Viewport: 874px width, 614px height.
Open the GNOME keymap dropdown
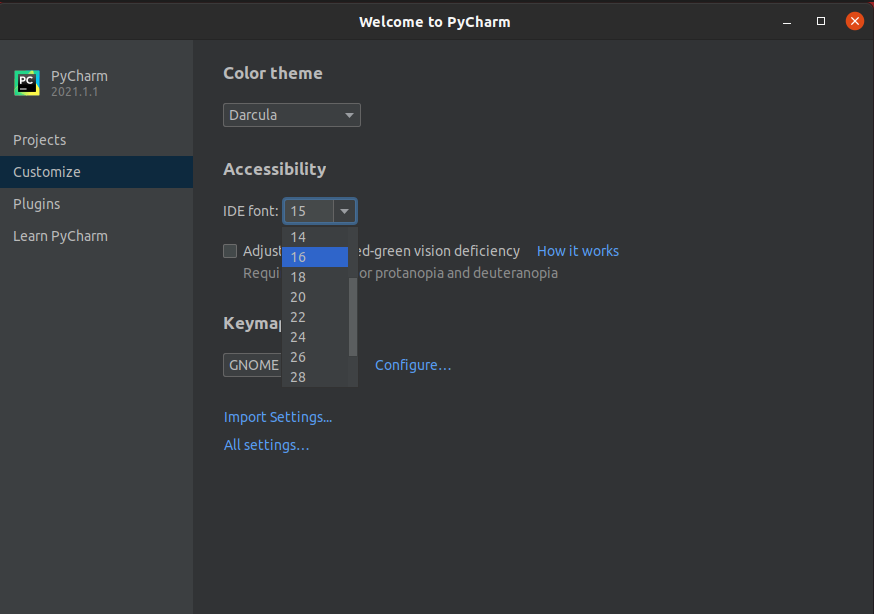253,365
